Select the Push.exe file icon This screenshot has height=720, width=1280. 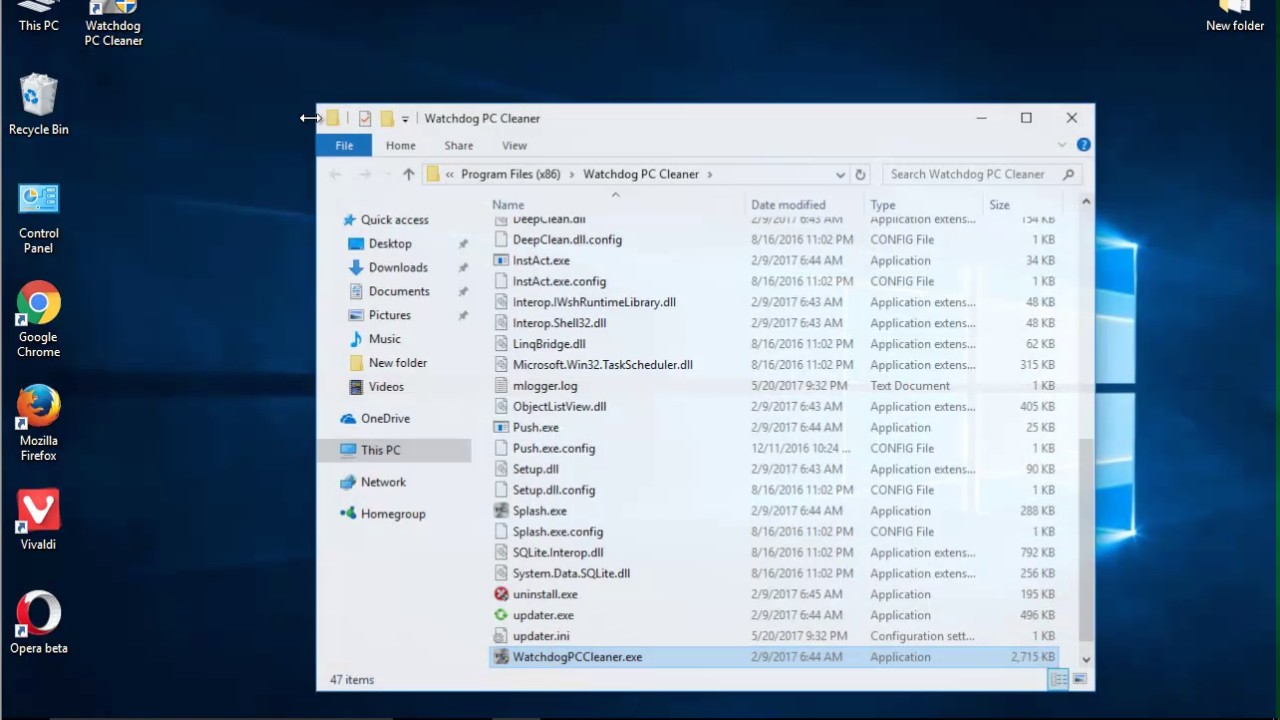click(501, 427)
